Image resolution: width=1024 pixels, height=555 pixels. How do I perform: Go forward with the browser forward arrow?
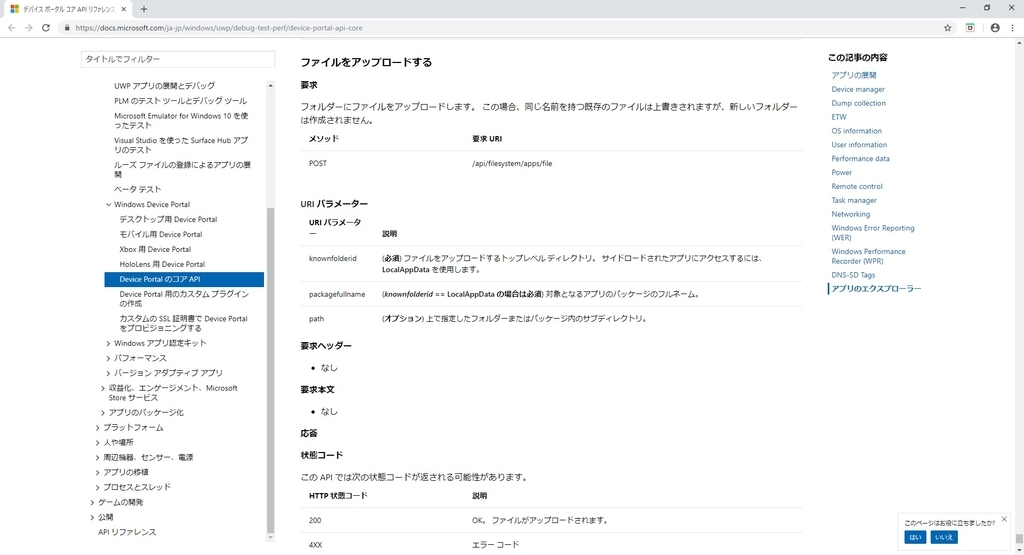(x=29, y=28)
